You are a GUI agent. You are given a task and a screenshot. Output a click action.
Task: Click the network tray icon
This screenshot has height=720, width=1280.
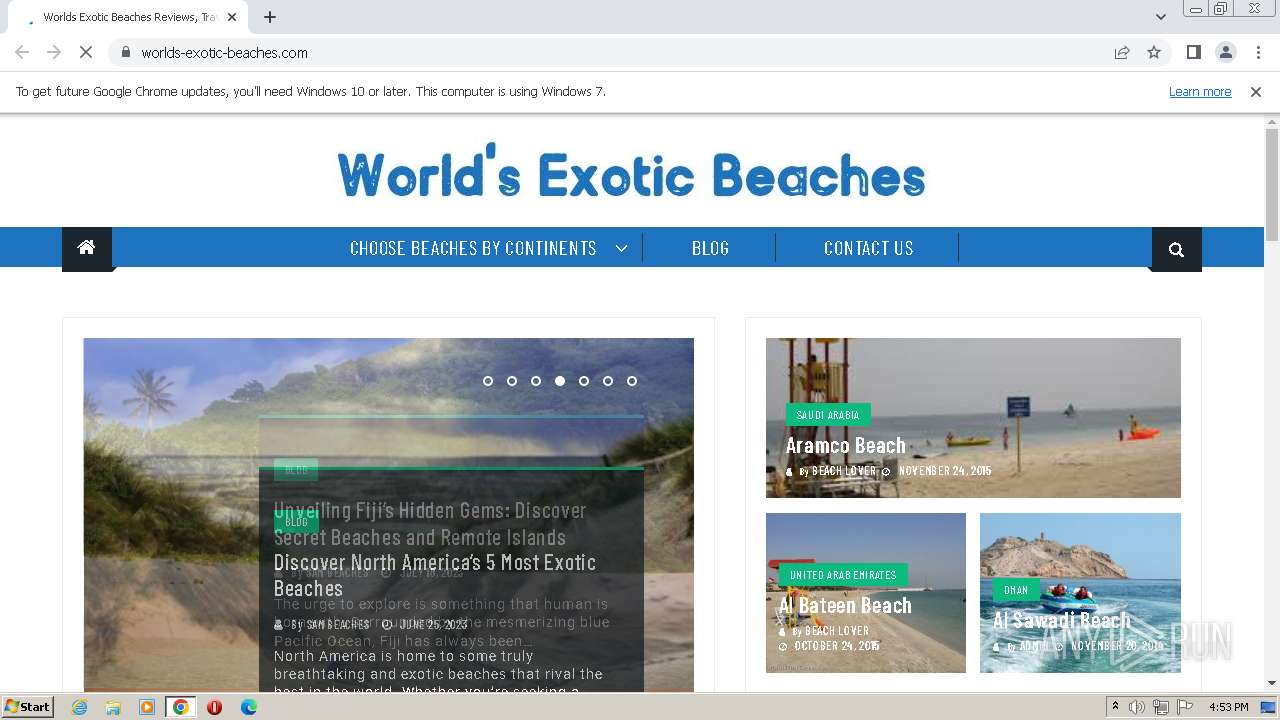(x=1161, y=707)
